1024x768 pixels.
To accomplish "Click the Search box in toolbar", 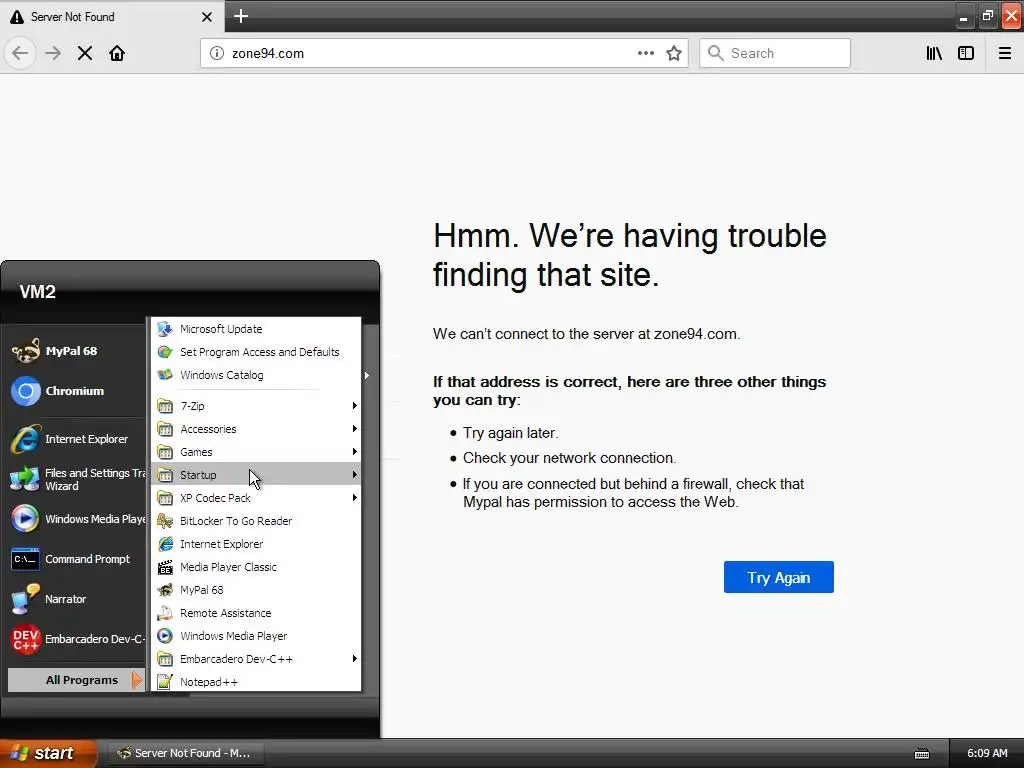I will pyautogui.click(x=775, y=53).
